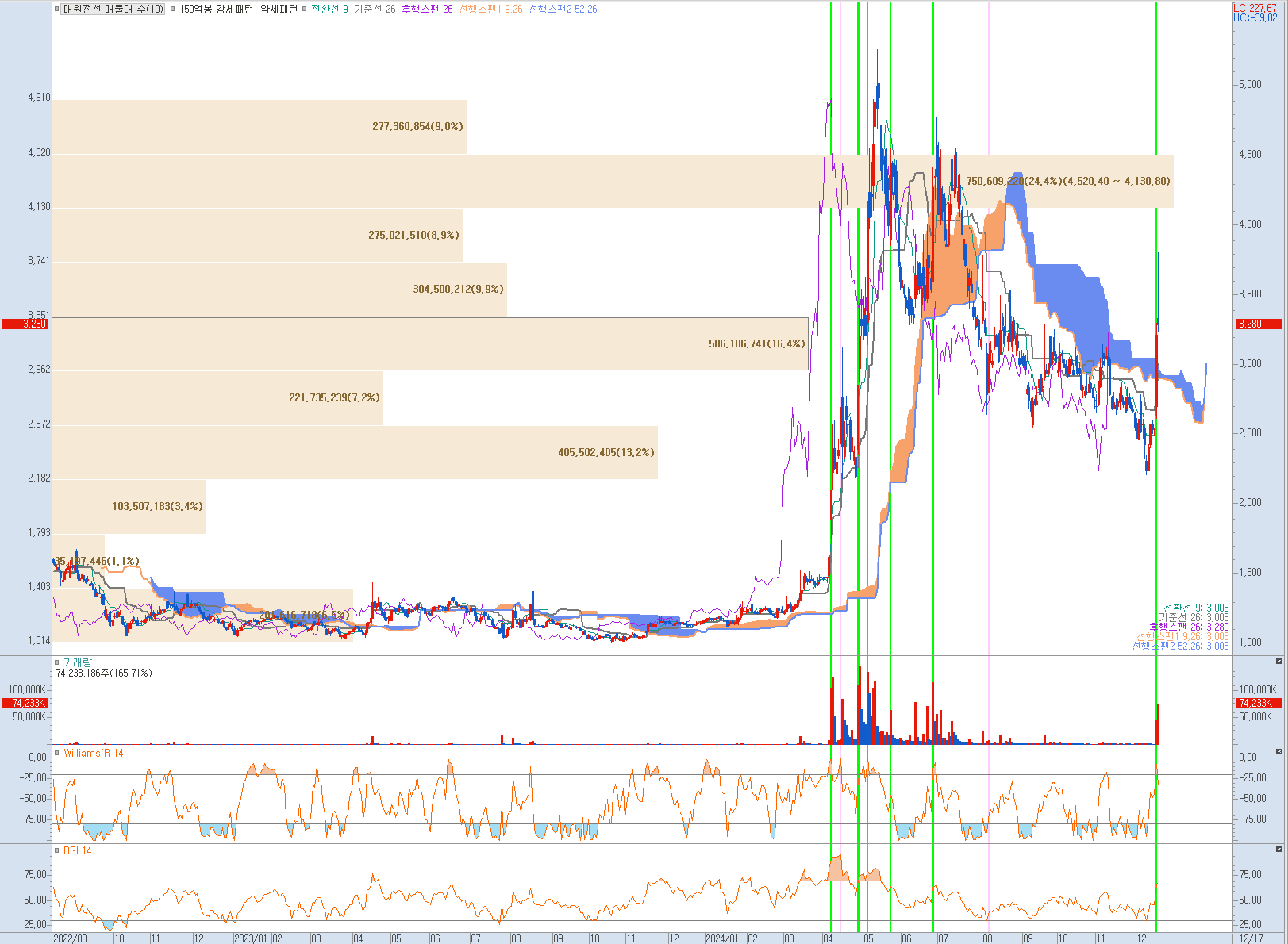Screen dimensions: 1288x944
Task: Click the red 3,280 price tag on left axis
Action: coord(25,324)
